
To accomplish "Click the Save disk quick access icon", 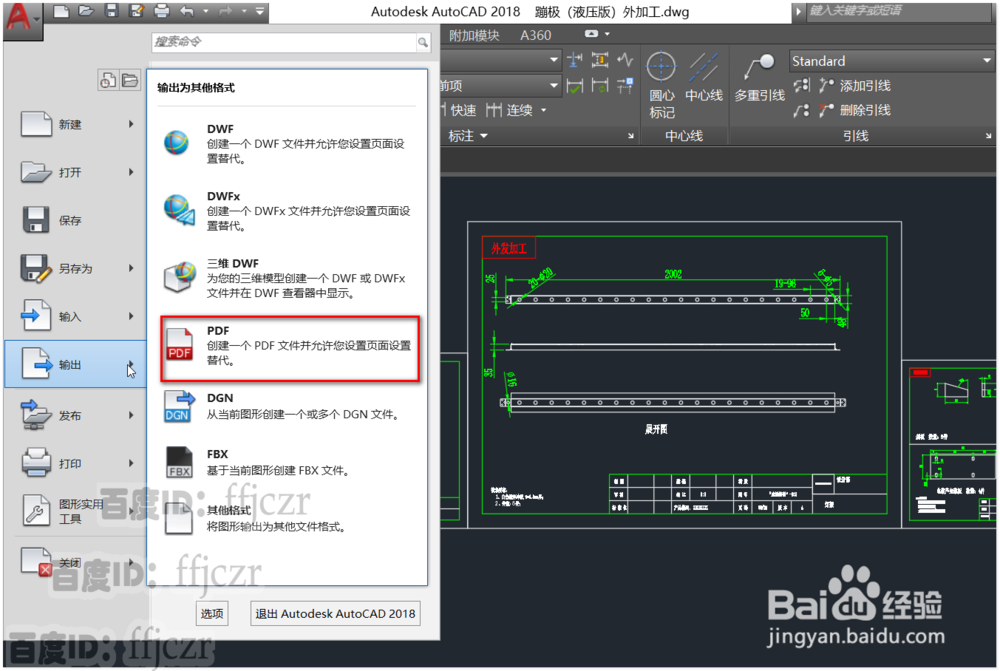I will (111, 11).
